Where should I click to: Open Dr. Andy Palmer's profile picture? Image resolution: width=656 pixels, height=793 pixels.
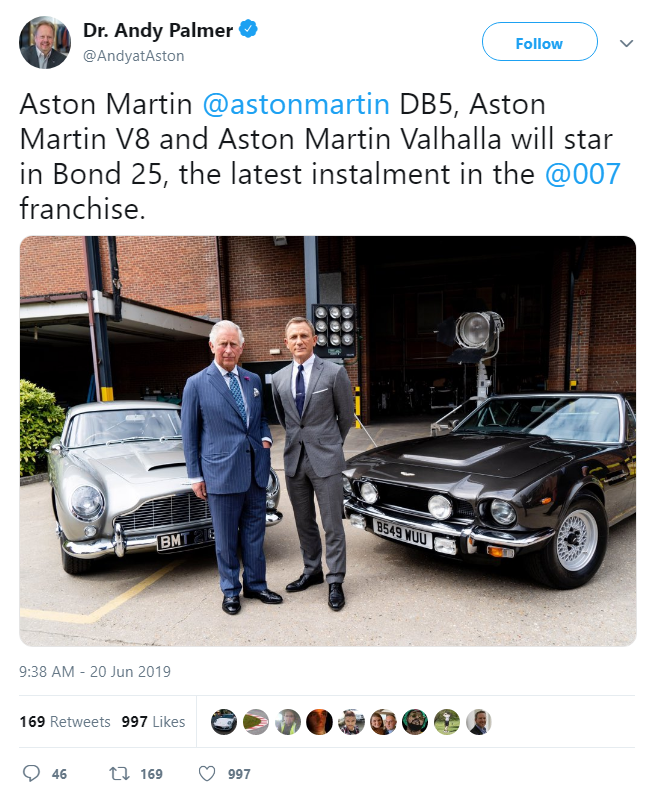click(45, 42)
